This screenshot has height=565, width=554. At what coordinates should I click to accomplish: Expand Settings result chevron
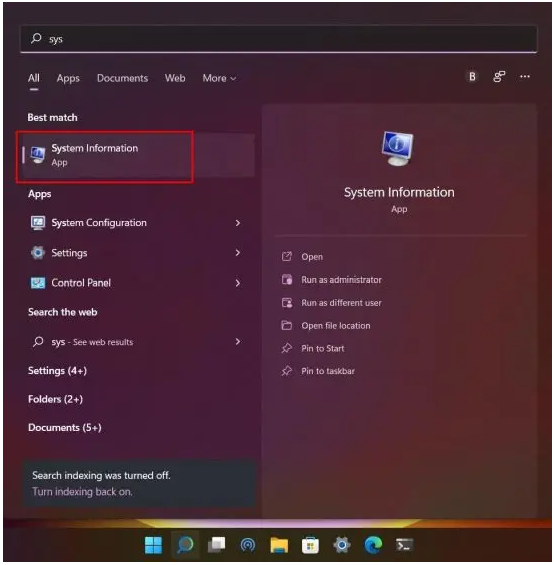[x=238, y=253]
